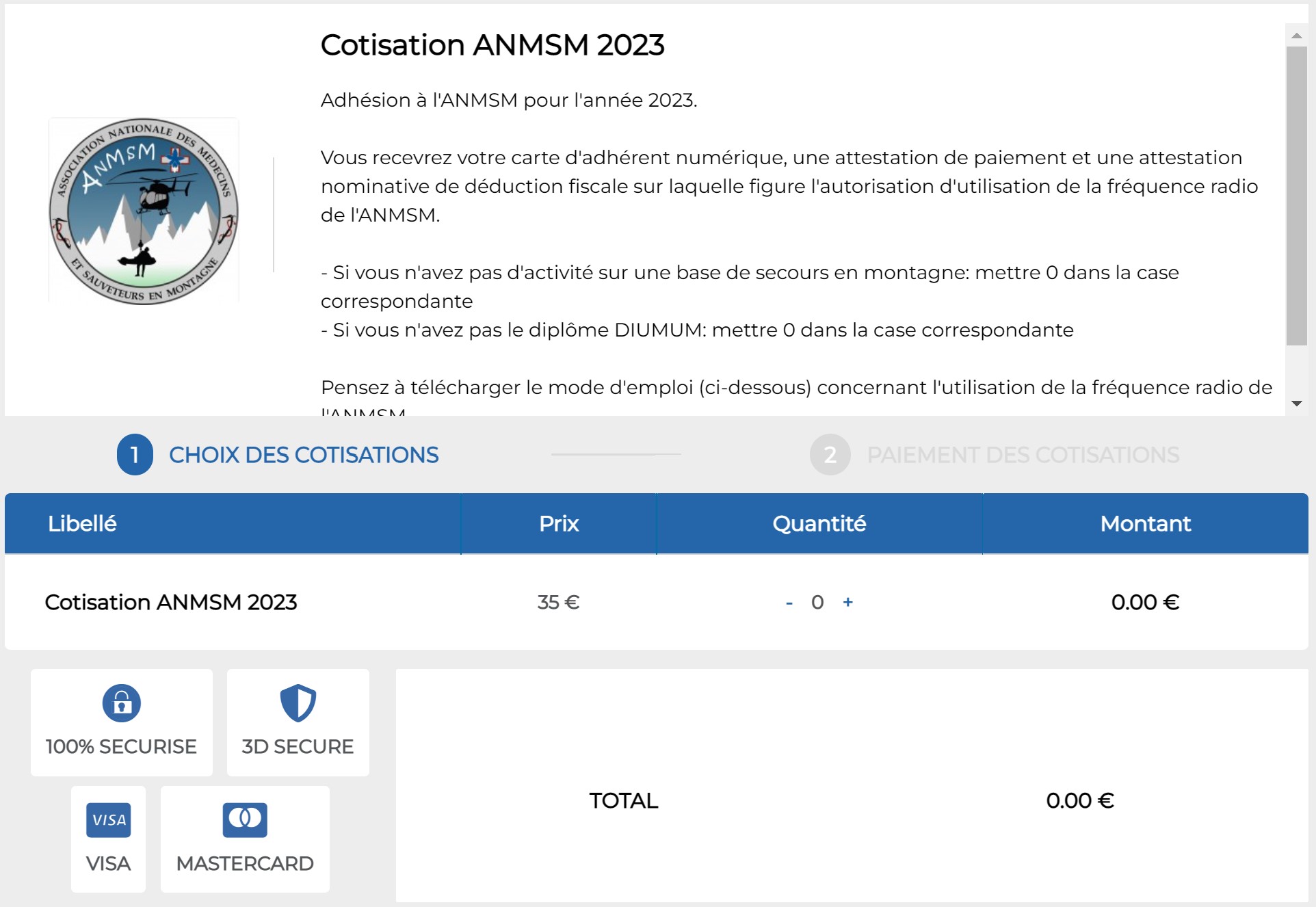The height and width of the screenshot is (907, 1316).
Task: Click the TOTAL label
Action: [x=624, y=800]
